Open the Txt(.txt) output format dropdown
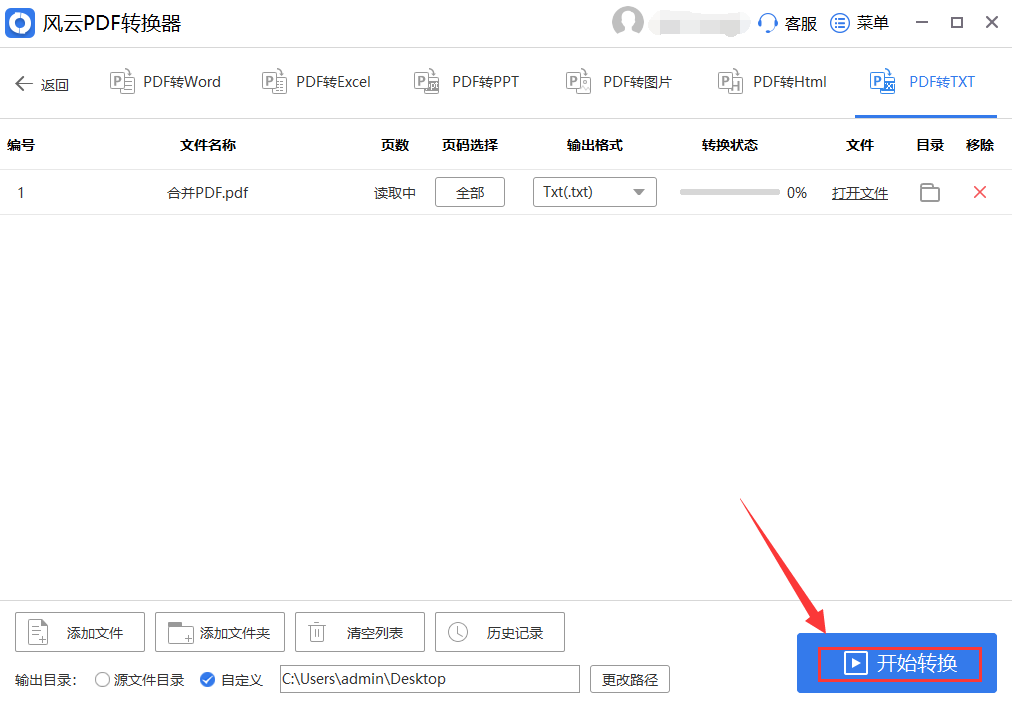 (x=594, y=192)
